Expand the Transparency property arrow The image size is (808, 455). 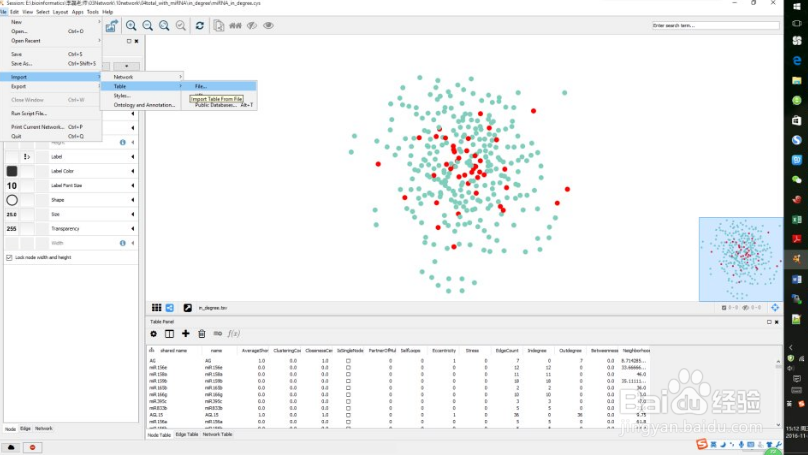[x=133, y=229]
